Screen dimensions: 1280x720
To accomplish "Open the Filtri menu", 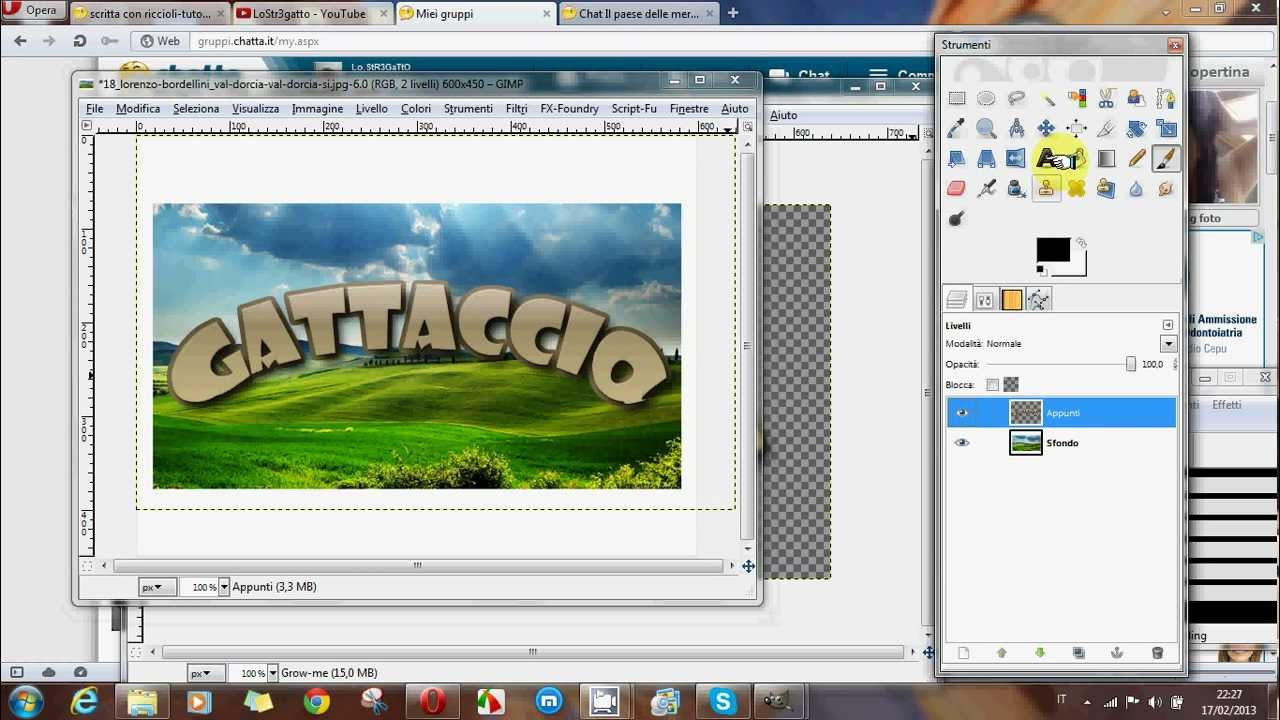I will click(x=516, y=108).
